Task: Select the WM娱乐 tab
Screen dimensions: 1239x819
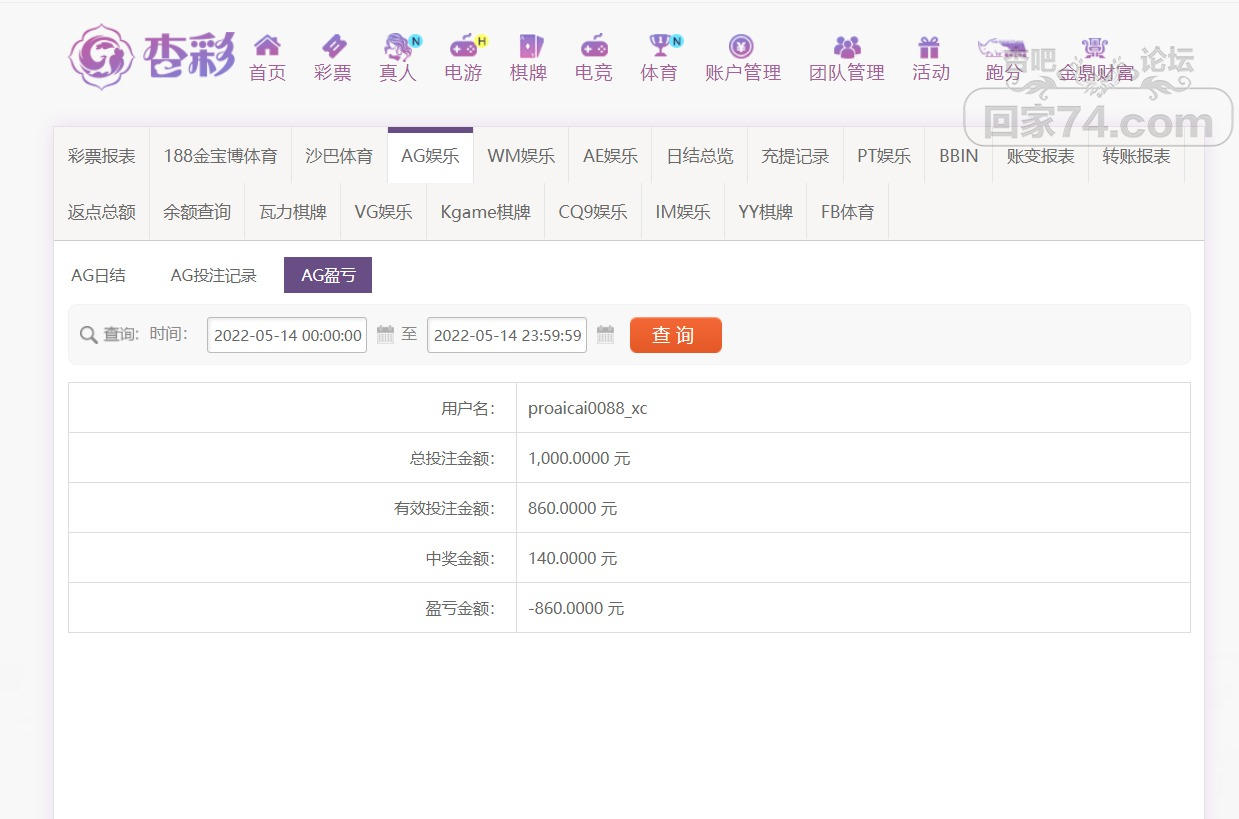Action: (x=520, y=156)
